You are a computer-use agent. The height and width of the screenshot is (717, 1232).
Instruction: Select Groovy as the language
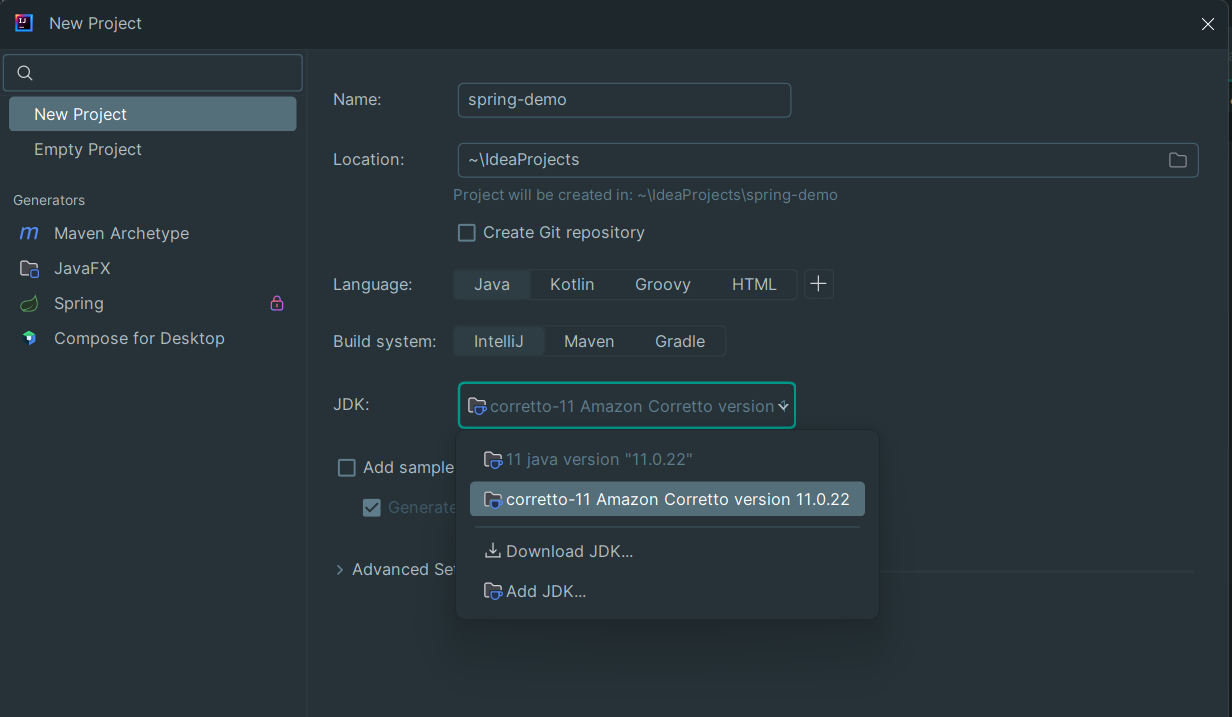click(x=663, y=284)
